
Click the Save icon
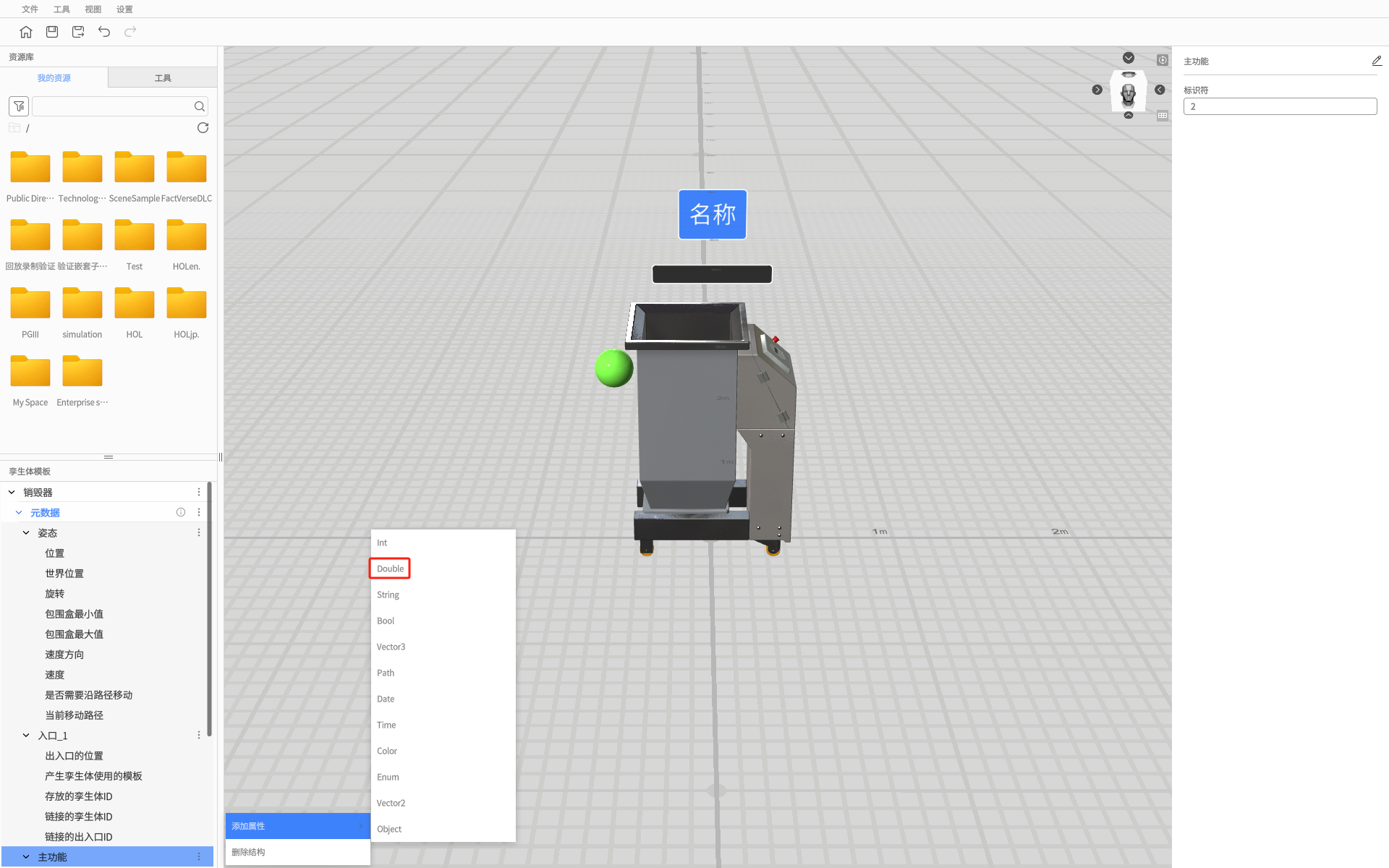(52, 32)
